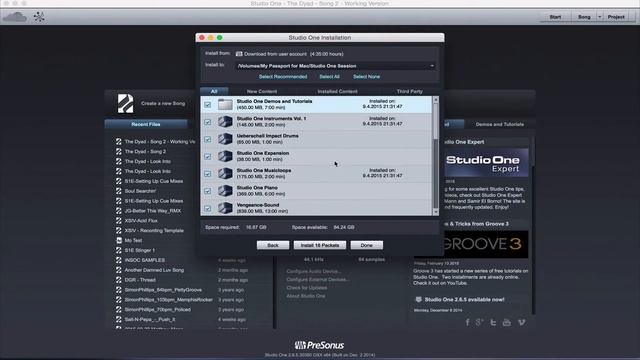Click Select All link
This screenshot has width=640, height=360.
coord(329,77)
